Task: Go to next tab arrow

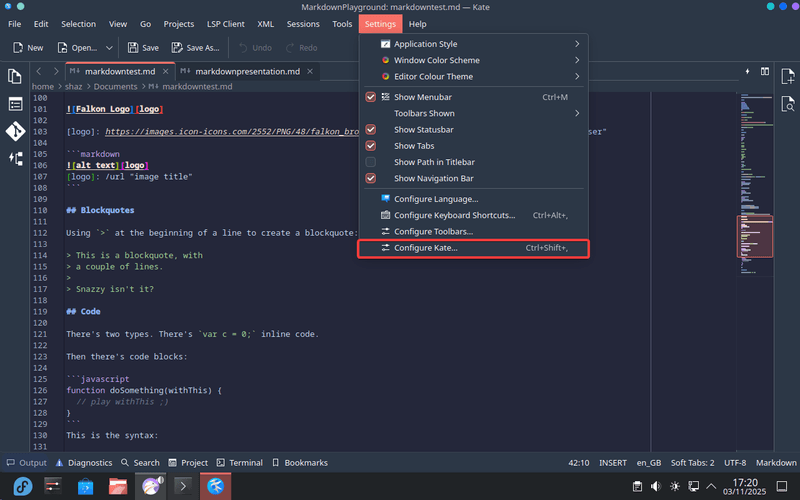Action: coord(56,71)
